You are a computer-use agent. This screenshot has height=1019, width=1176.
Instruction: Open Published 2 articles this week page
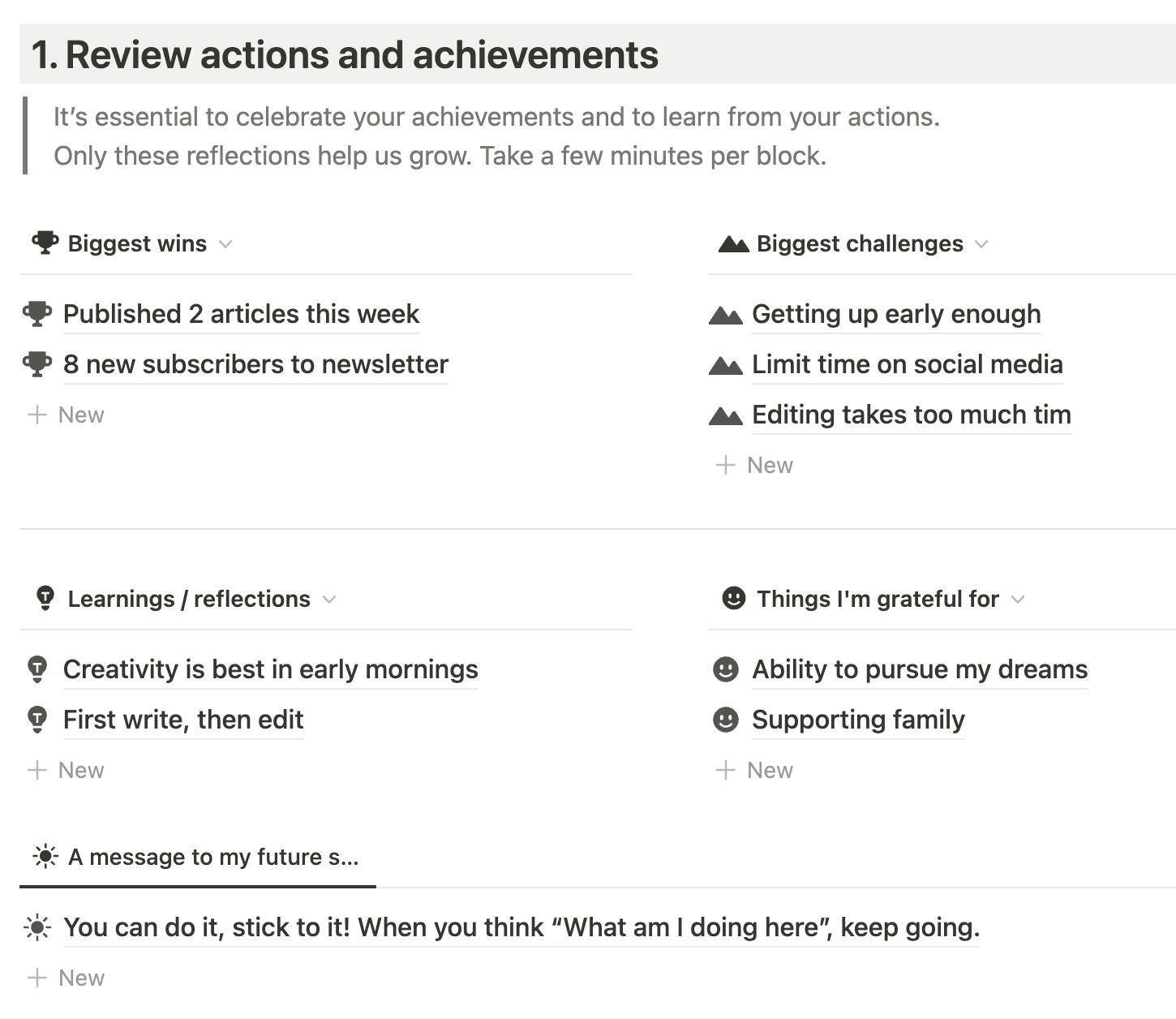[x=241, y=315]
